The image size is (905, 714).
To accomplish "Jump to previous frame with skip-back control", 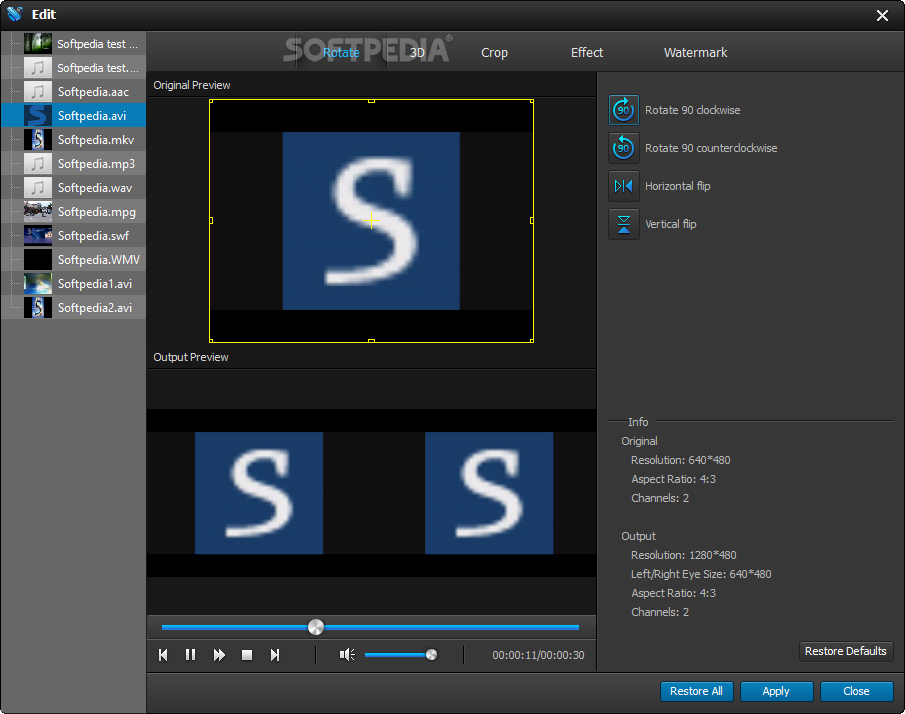I will pos(163,655).
